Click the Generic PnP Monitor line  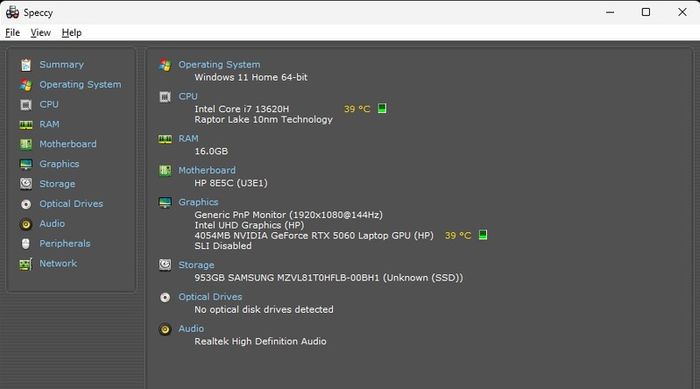click(x=288, y=215)
